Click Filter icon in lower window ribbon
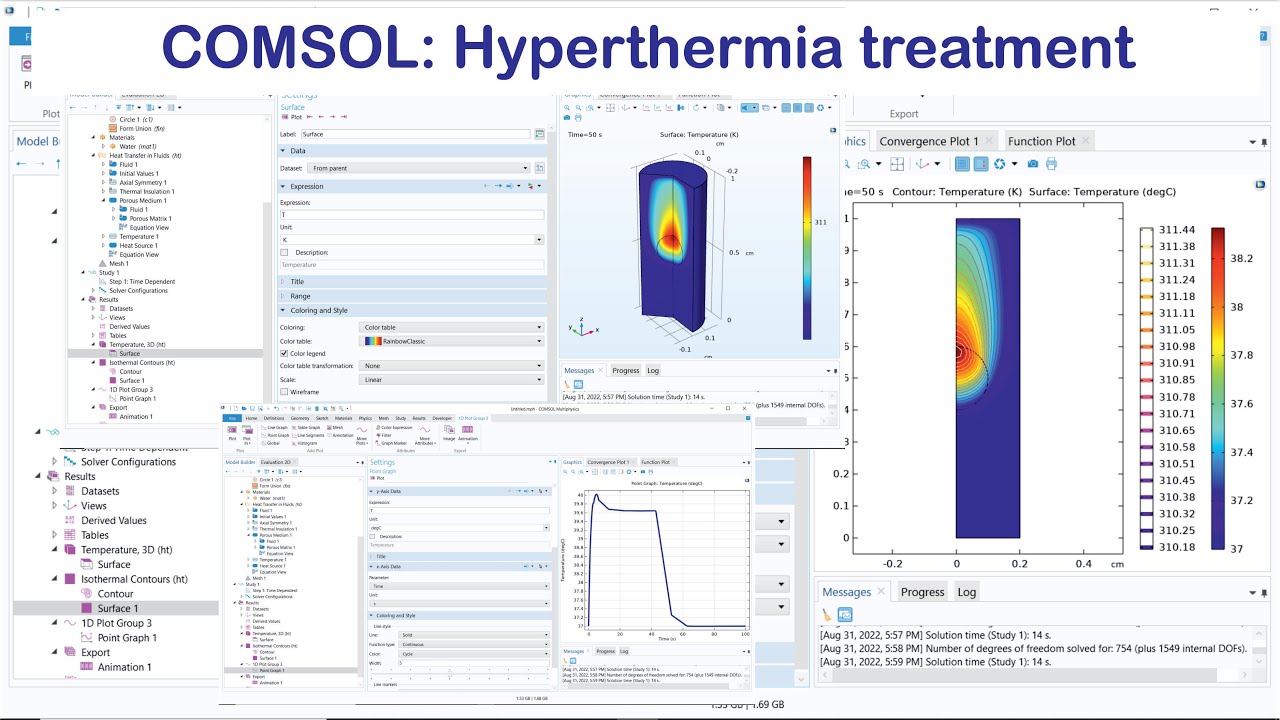Screen dimensions: 1280x720 (378, 435)
